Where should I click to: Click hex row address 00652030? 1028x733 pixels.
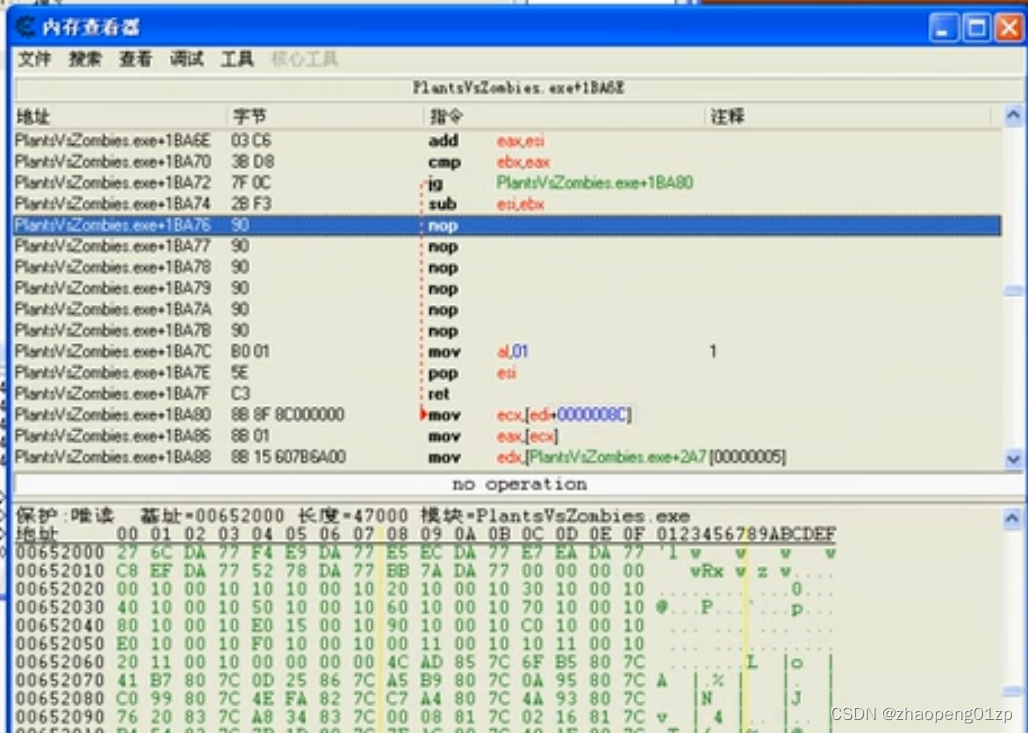point(60,607)
